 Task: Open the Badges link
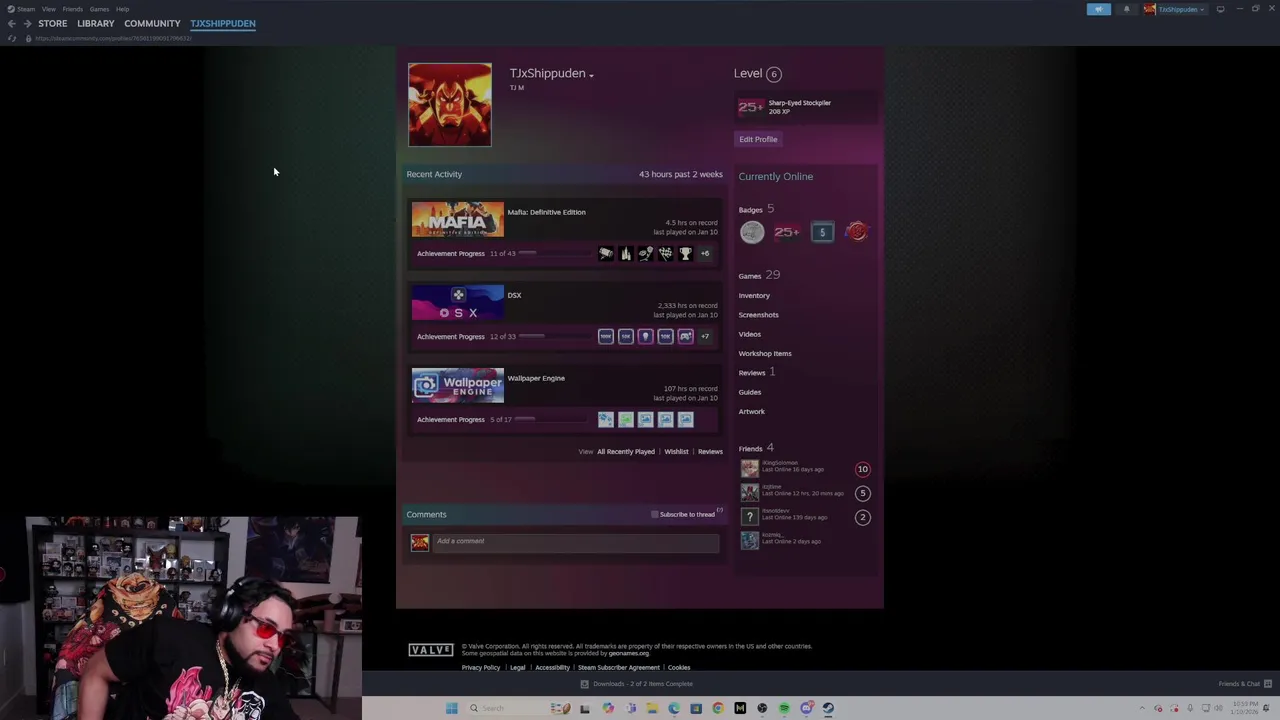[750, 210]
